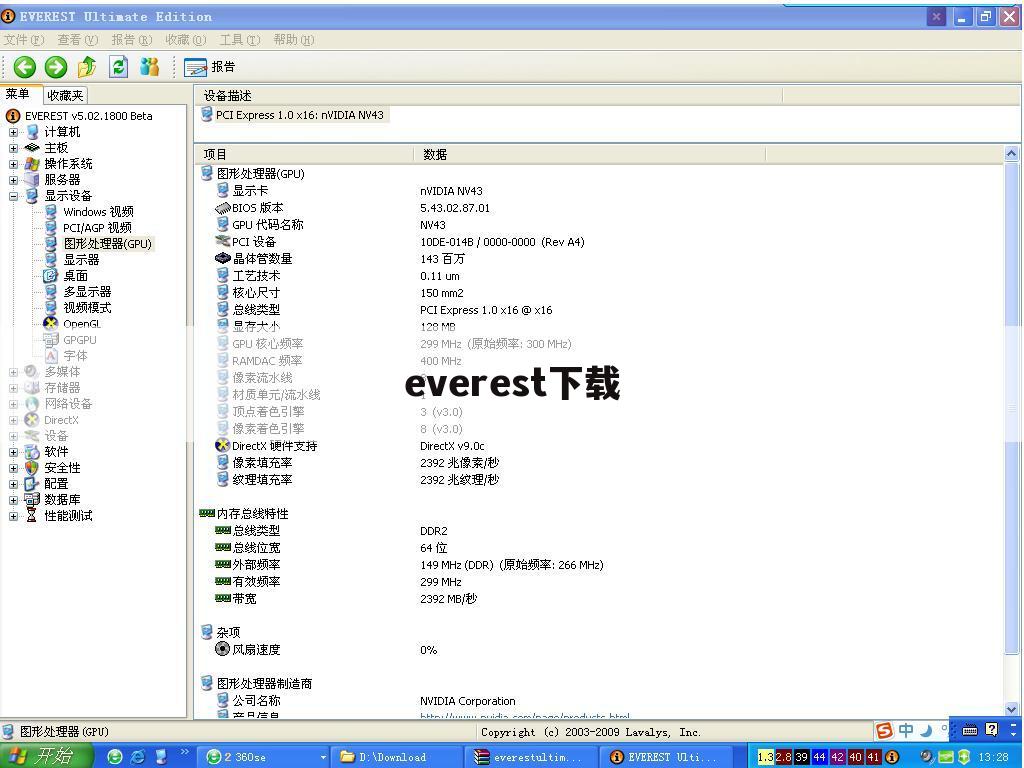This screenshot has height=768, width=1024.
Task: Collapse the 显示设备 tree node
Action: click(13, 196)
